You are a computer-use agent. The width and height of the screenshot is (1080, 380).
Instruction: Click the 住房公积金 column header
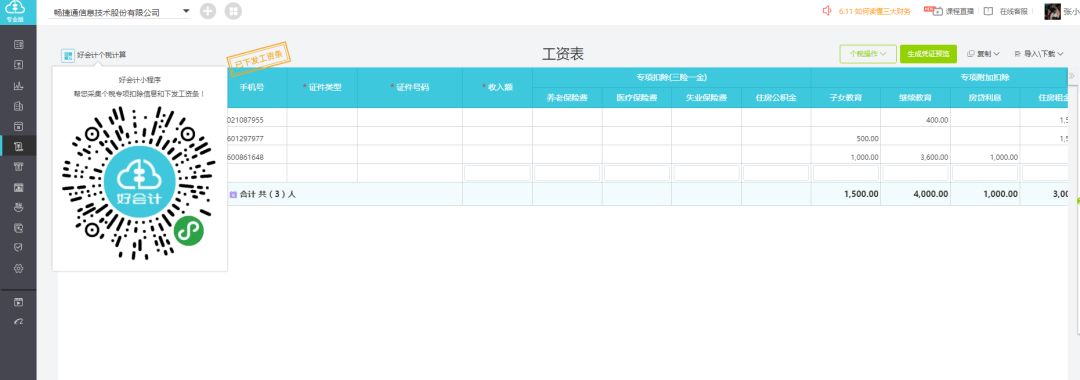click(776, 98)
